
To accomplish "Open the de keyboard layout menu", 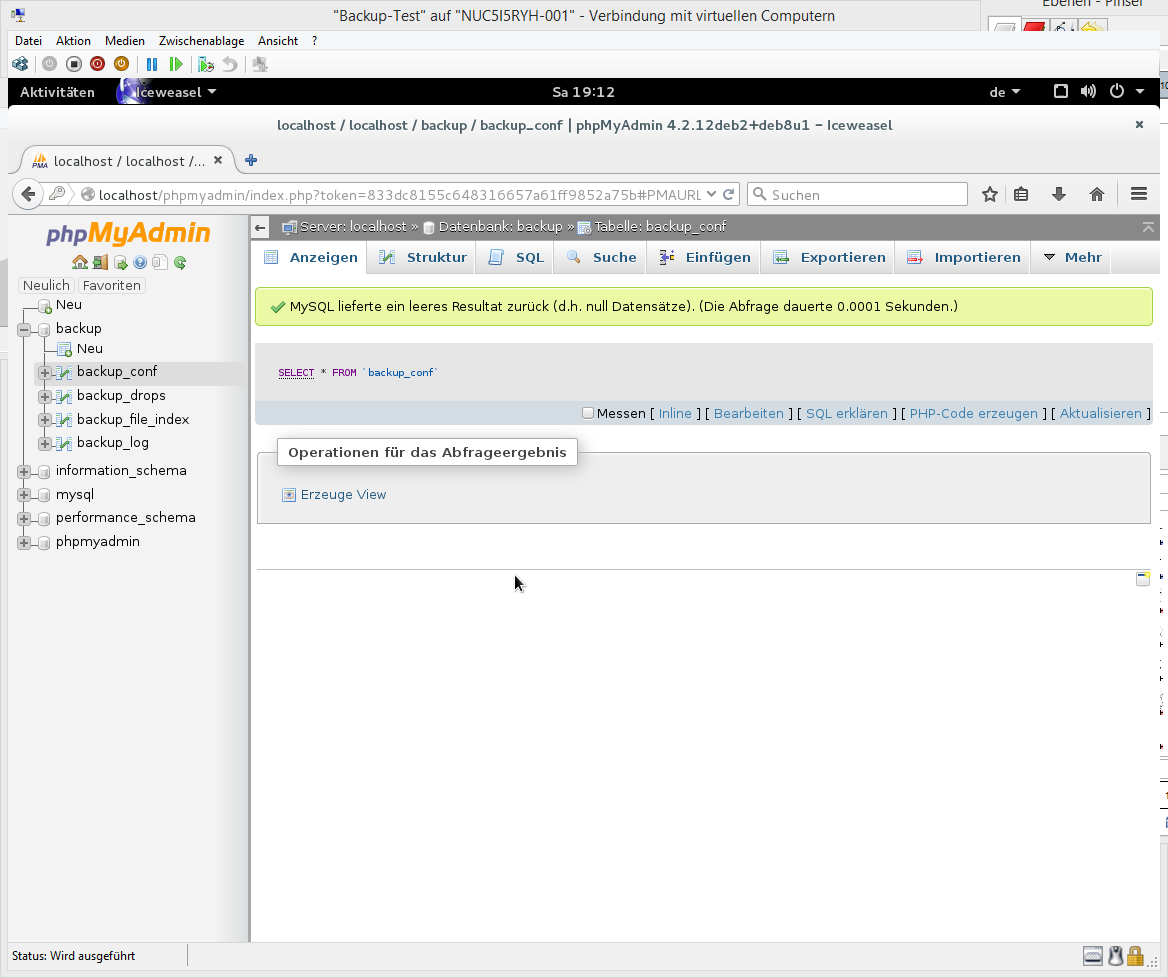I will [1005, 92].
